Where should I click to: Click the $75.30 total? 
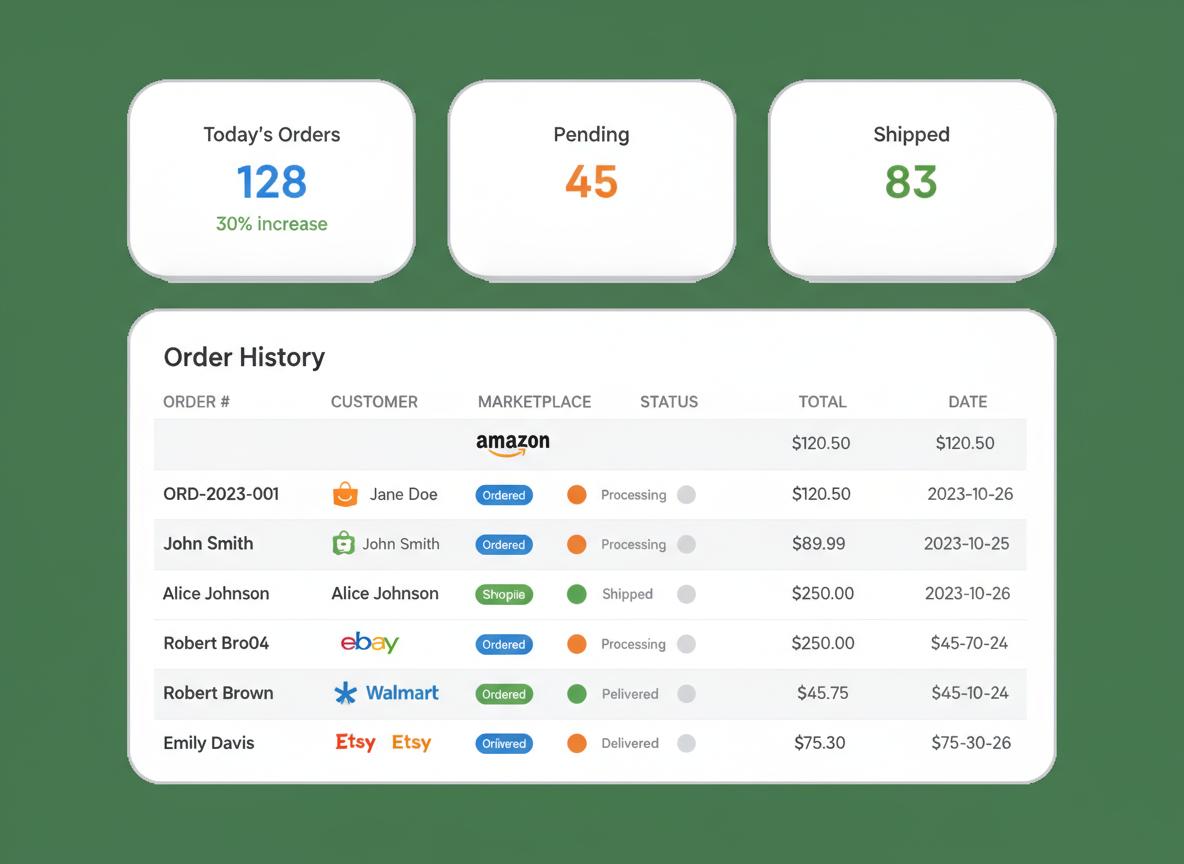point(819,743)
